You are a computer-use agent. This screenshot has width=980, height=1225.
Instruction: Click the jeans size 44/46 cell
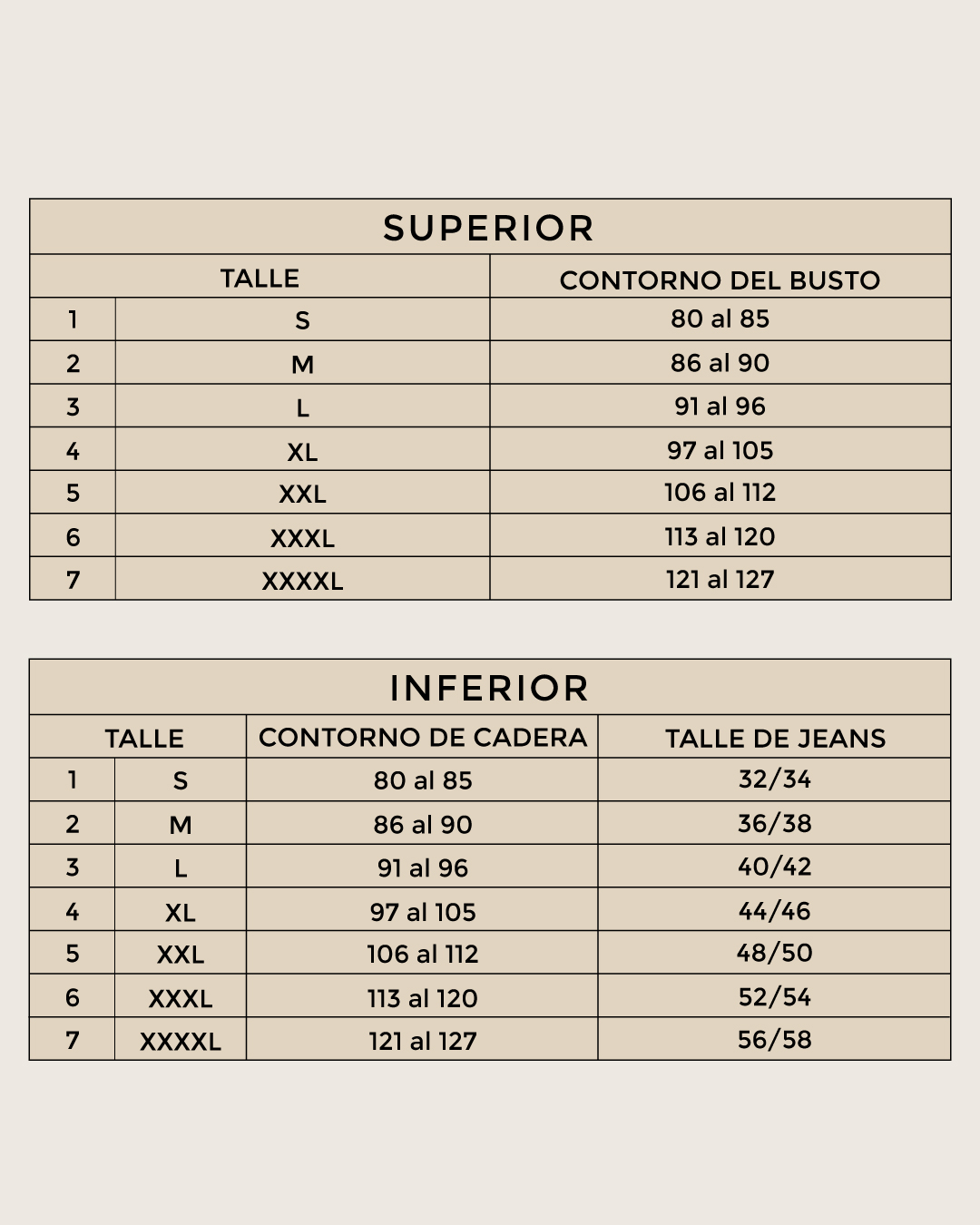click(774, 911)
